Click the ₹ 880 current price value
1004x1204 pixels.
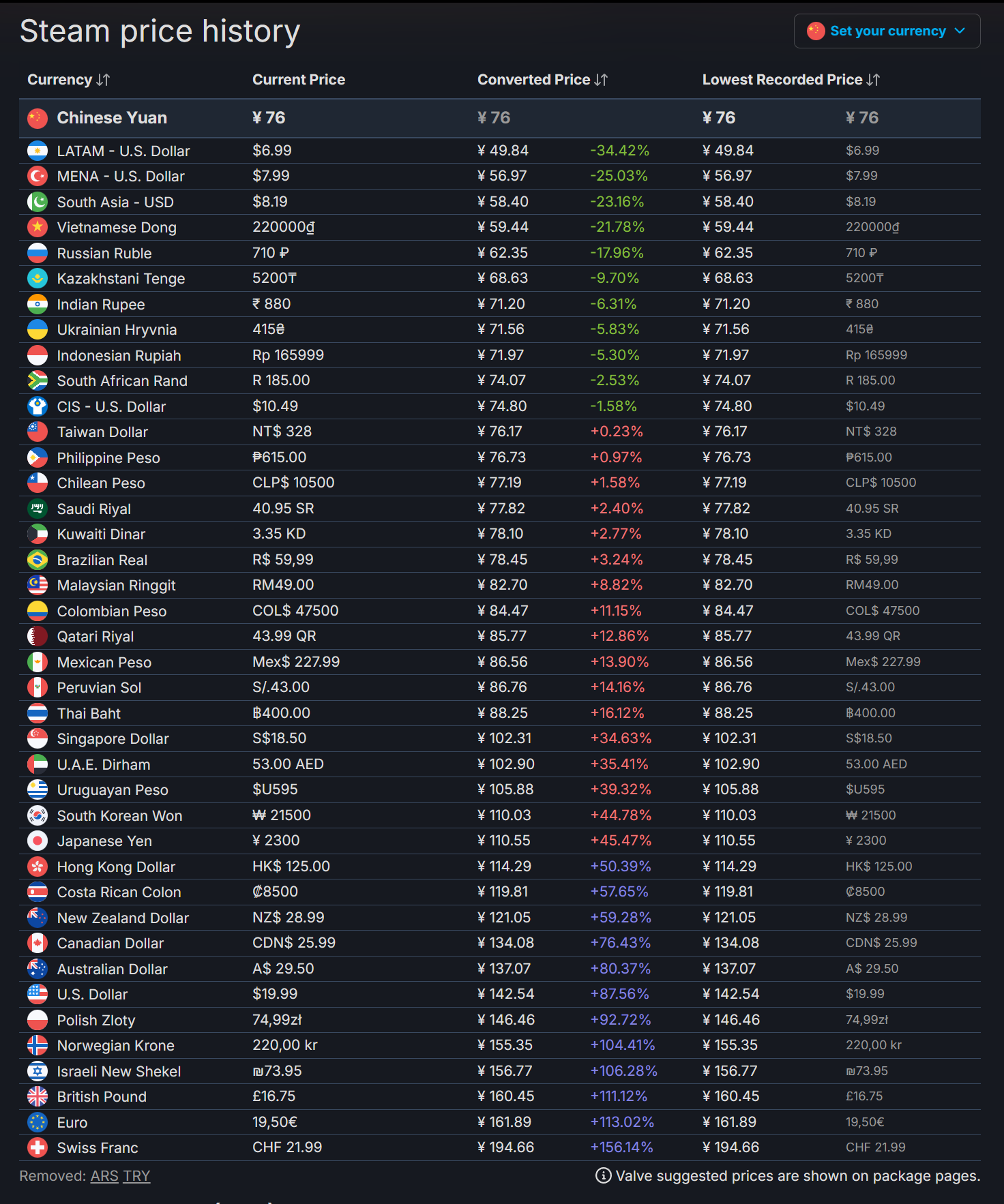point(271,304)
